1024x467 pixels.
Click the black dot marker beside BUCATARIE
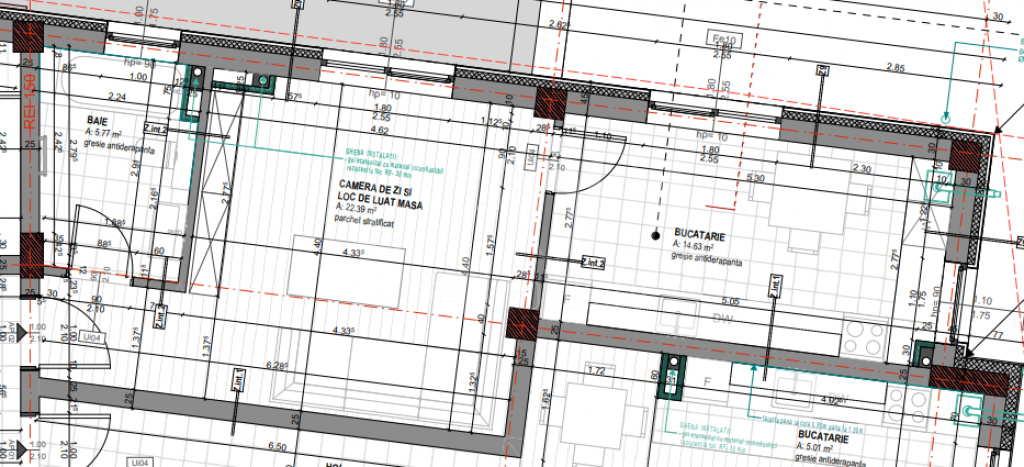(655, 237)
